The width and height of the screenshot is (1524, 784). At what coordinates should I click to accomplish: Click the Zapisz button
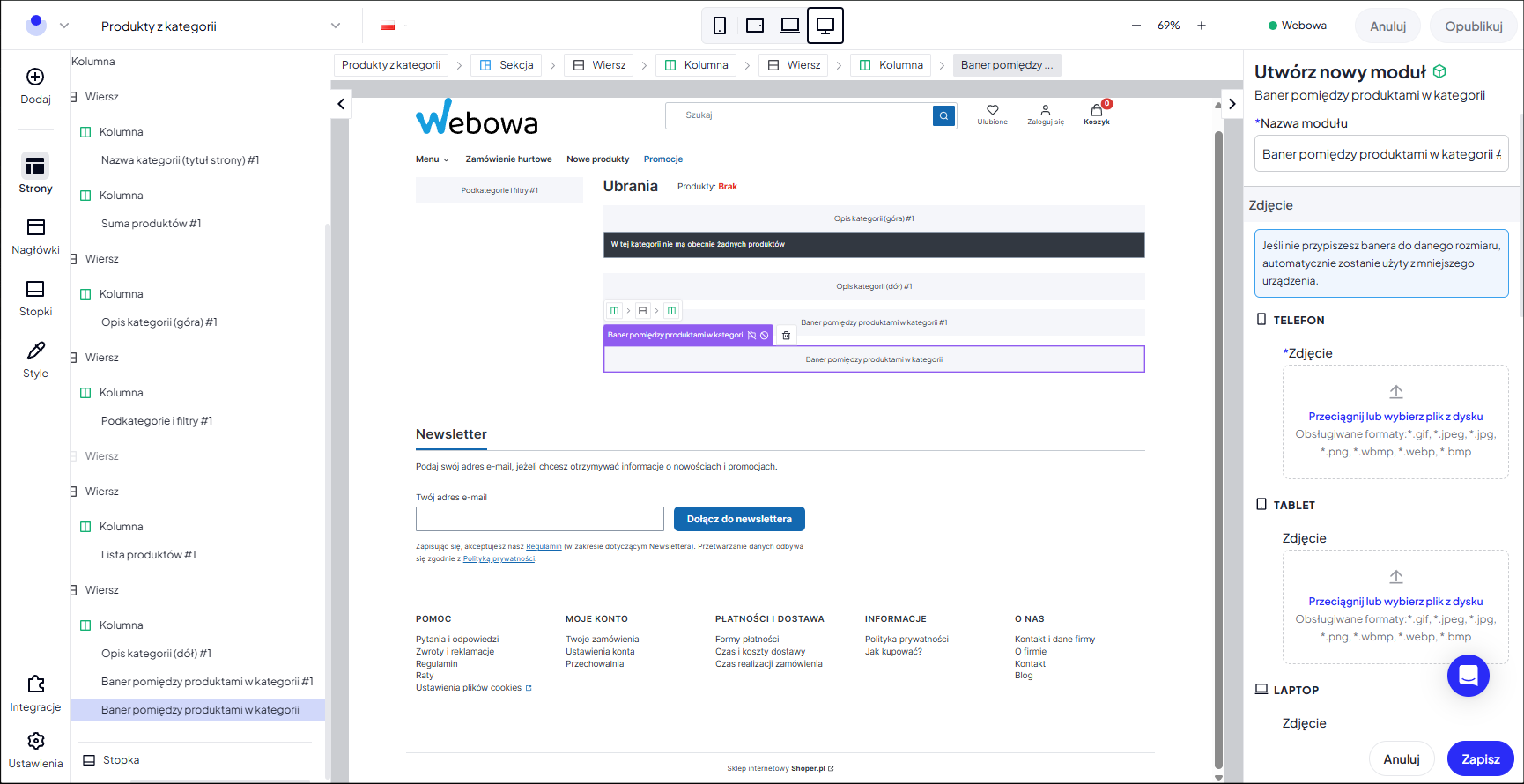click(1480, 759)
